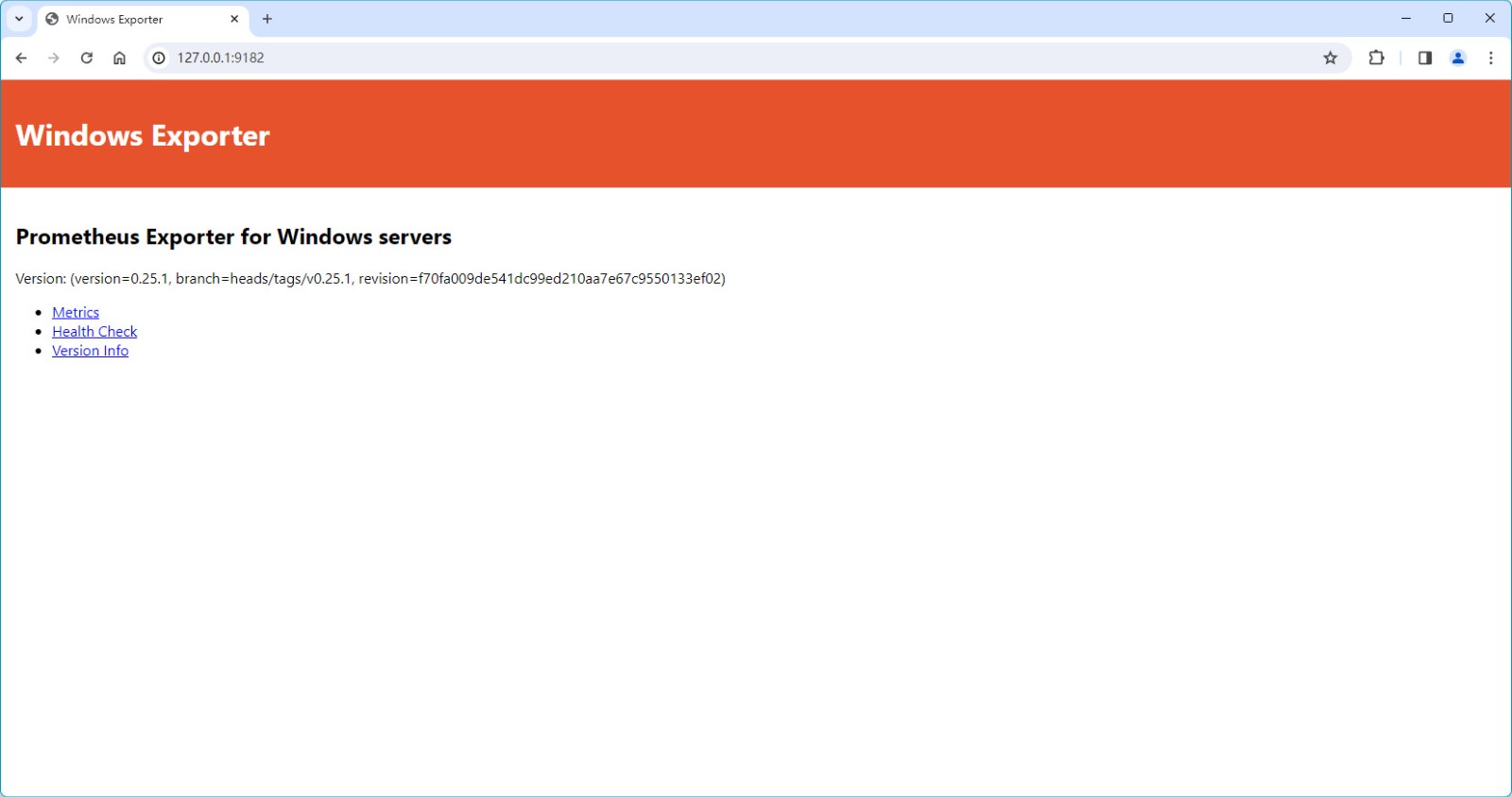Open the Chrome three-dot menu
Screen dimensions: 1512x797
(1491, 58)
